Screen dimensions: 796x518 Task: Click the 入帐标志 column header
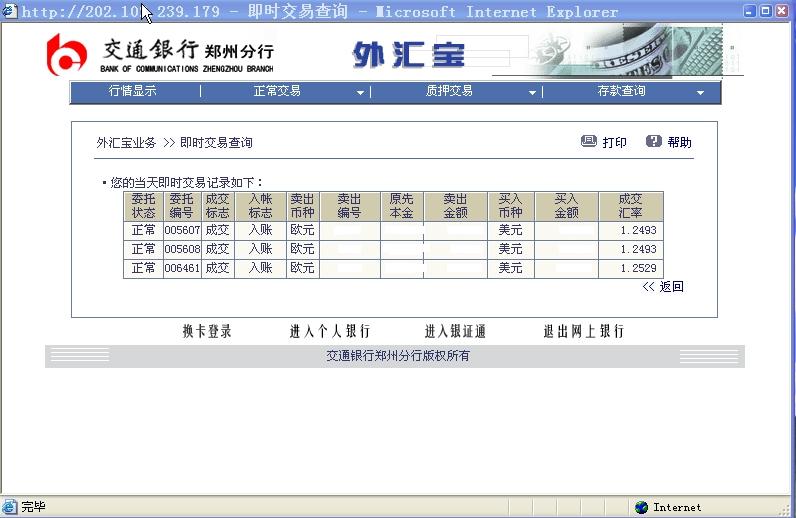[260, 206]
